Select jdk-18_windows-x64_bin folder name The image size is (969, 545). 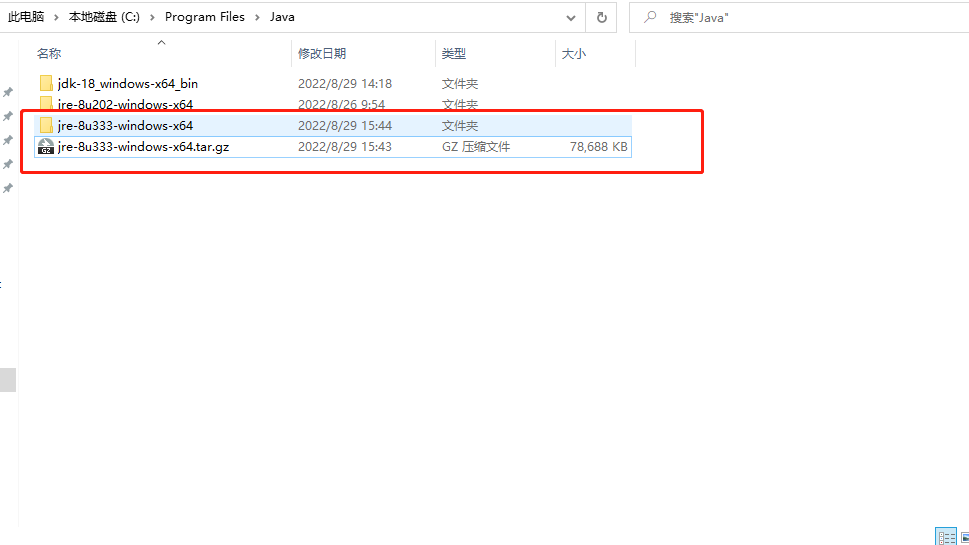click(128, 83)
